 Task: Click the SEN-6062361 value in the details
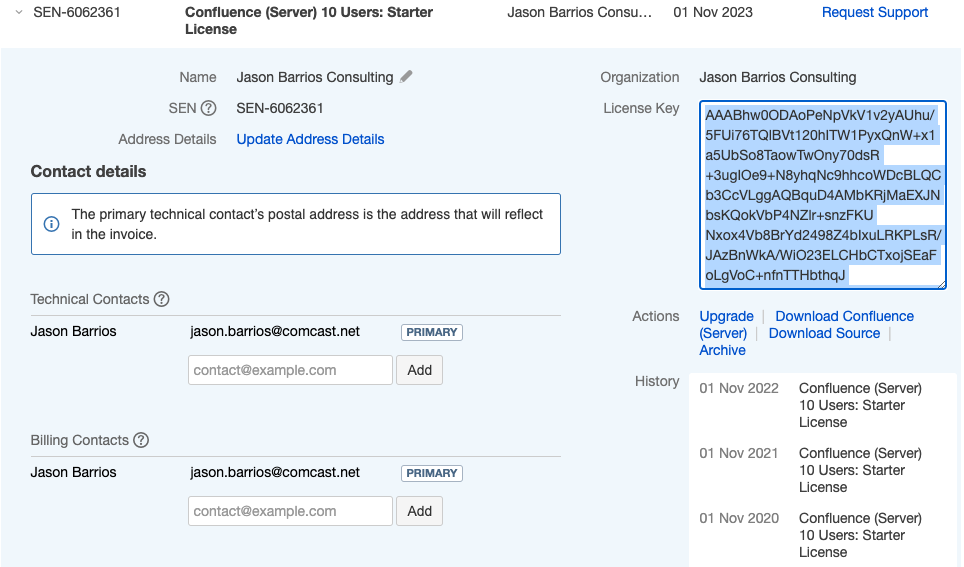coord(280,108)
